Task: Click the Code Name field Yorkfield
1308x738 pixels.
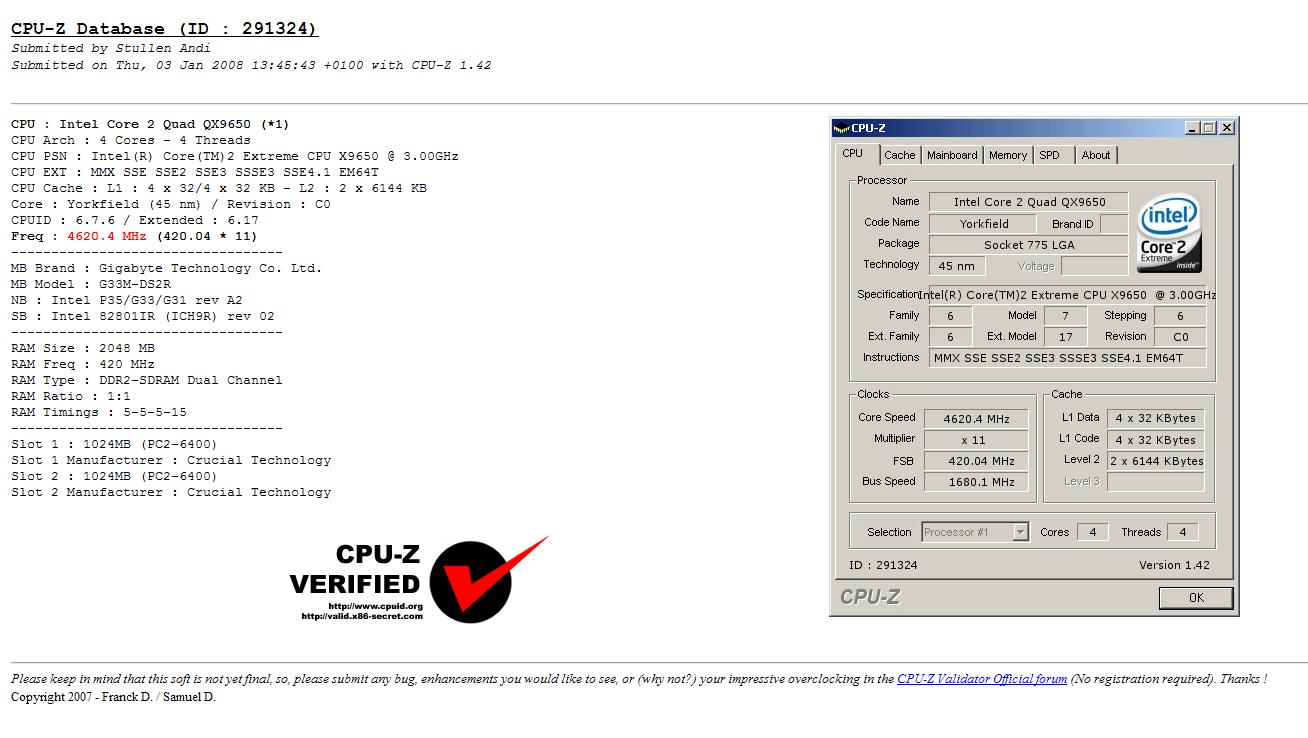Action: pos(984,224)
